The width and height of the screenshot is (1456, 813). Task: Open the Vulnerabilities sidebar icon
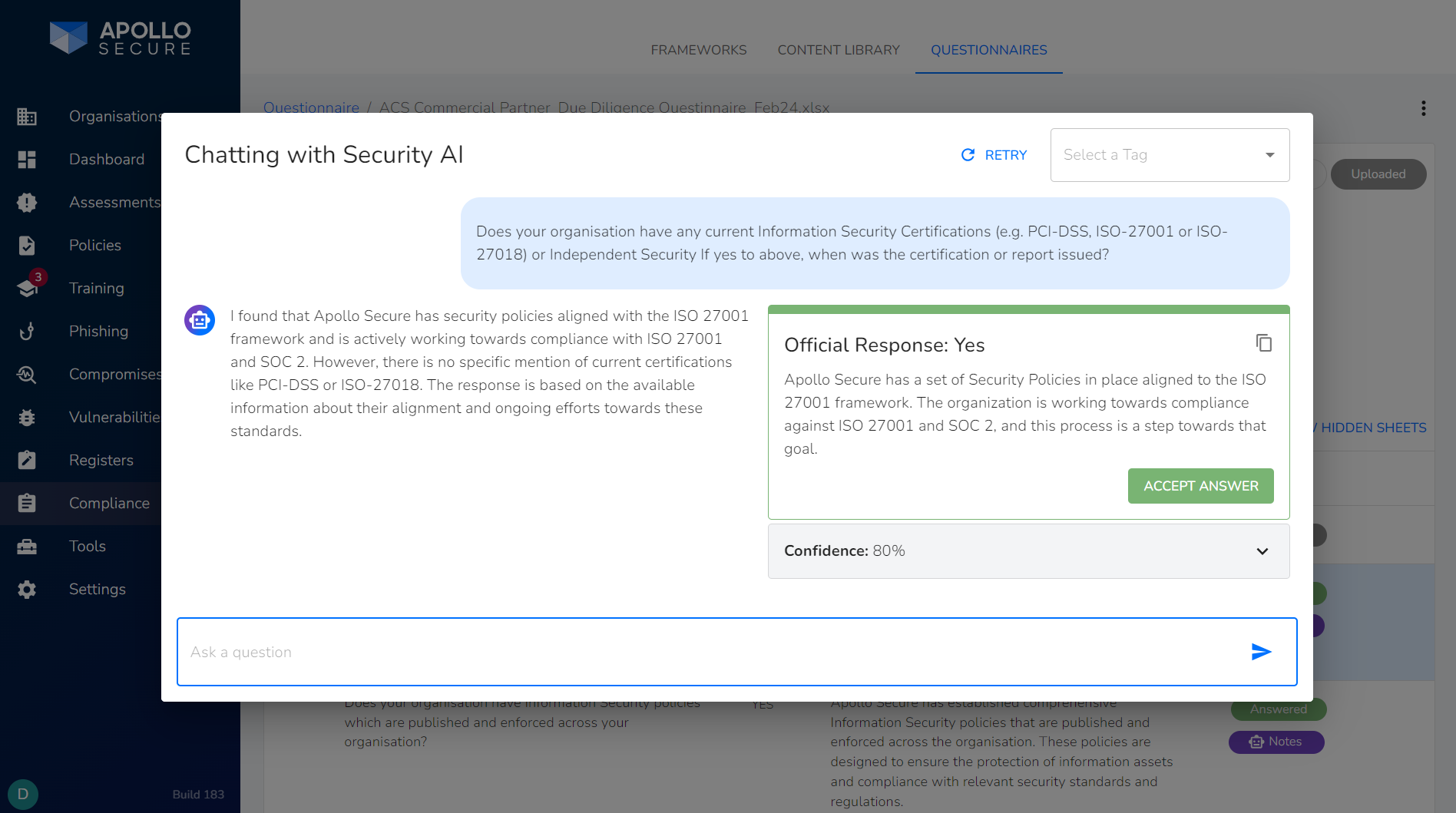(x=27, y=417)
